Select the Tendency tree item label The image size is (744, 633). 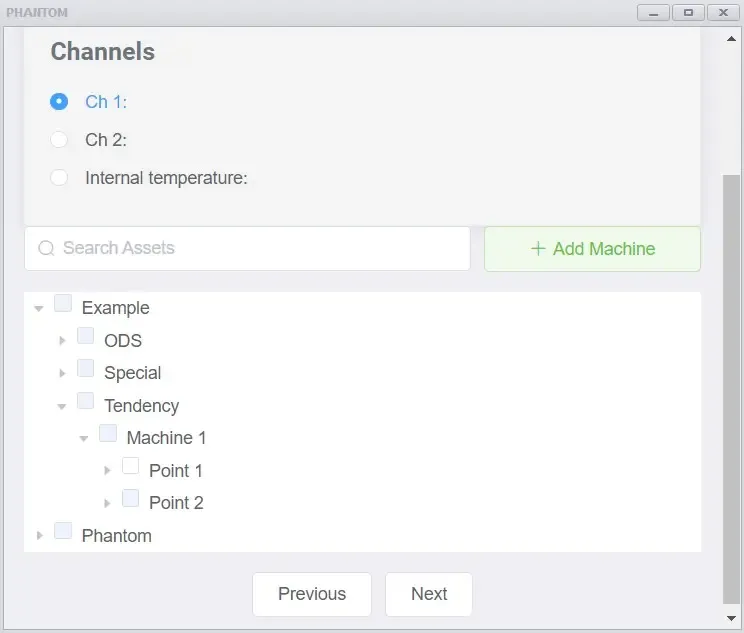(x=141, y=406)
